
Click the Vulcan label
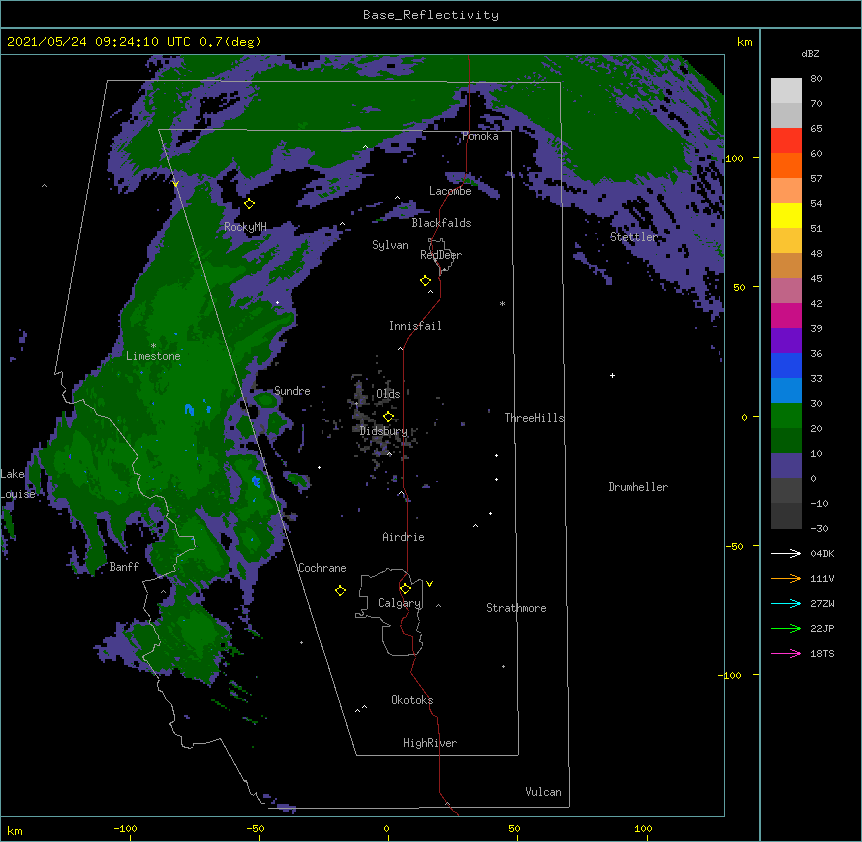pyautogui.click(x=543, y=792)
